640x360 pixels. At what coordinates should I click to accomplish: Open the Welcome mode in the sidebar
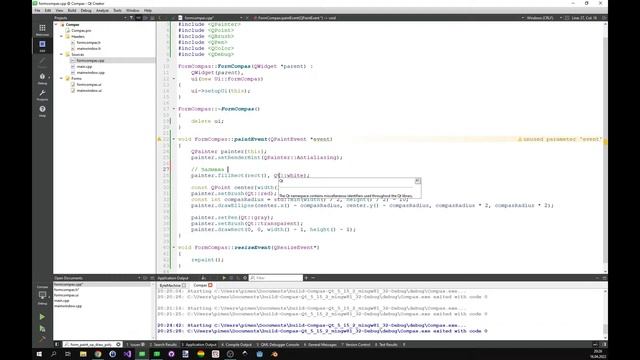[x=42, y=30]
